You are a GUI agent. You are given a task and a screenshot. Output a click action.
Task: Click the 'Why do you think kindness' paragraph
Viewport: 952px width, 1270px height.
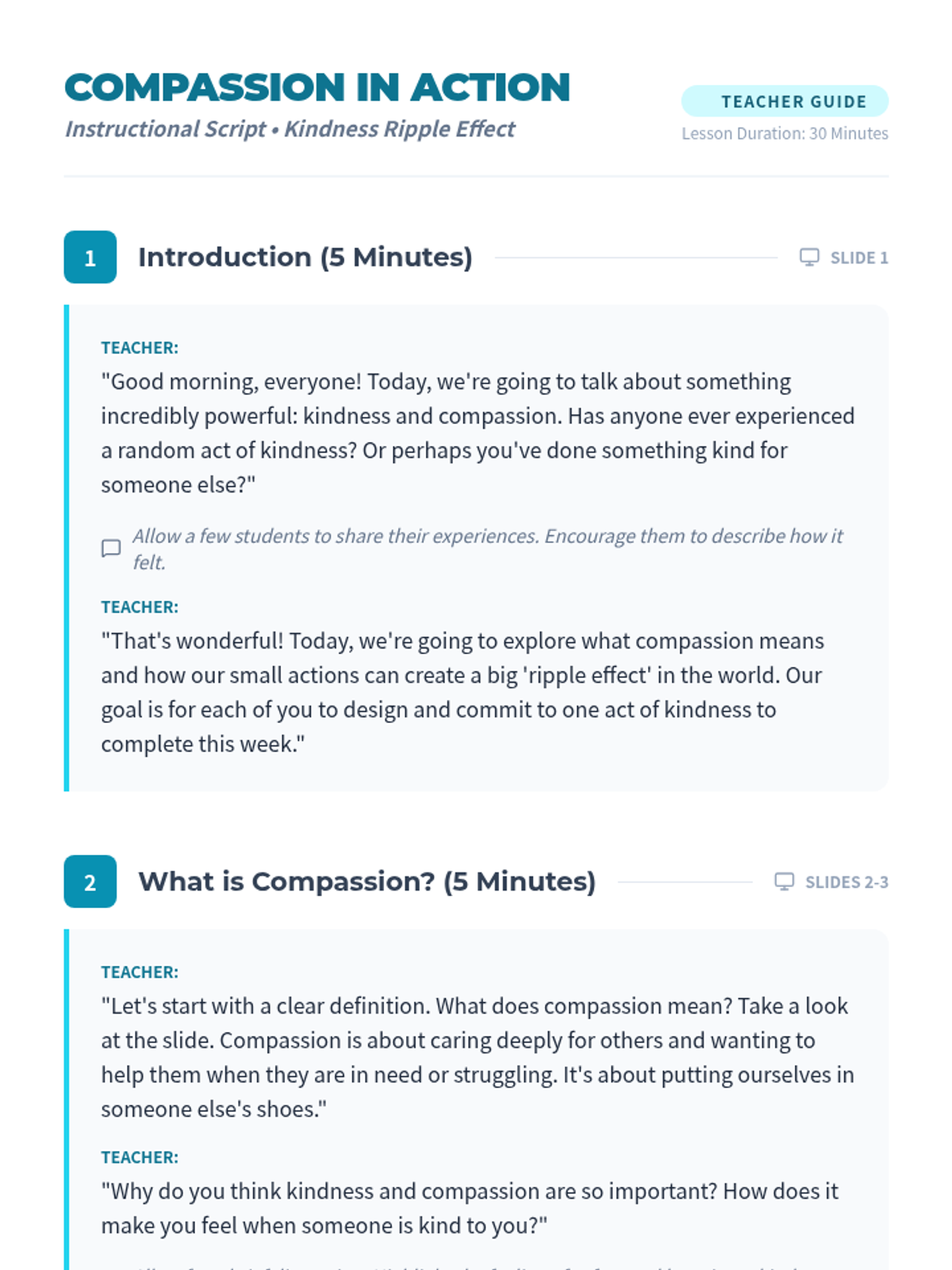[x=470, y=1208]
